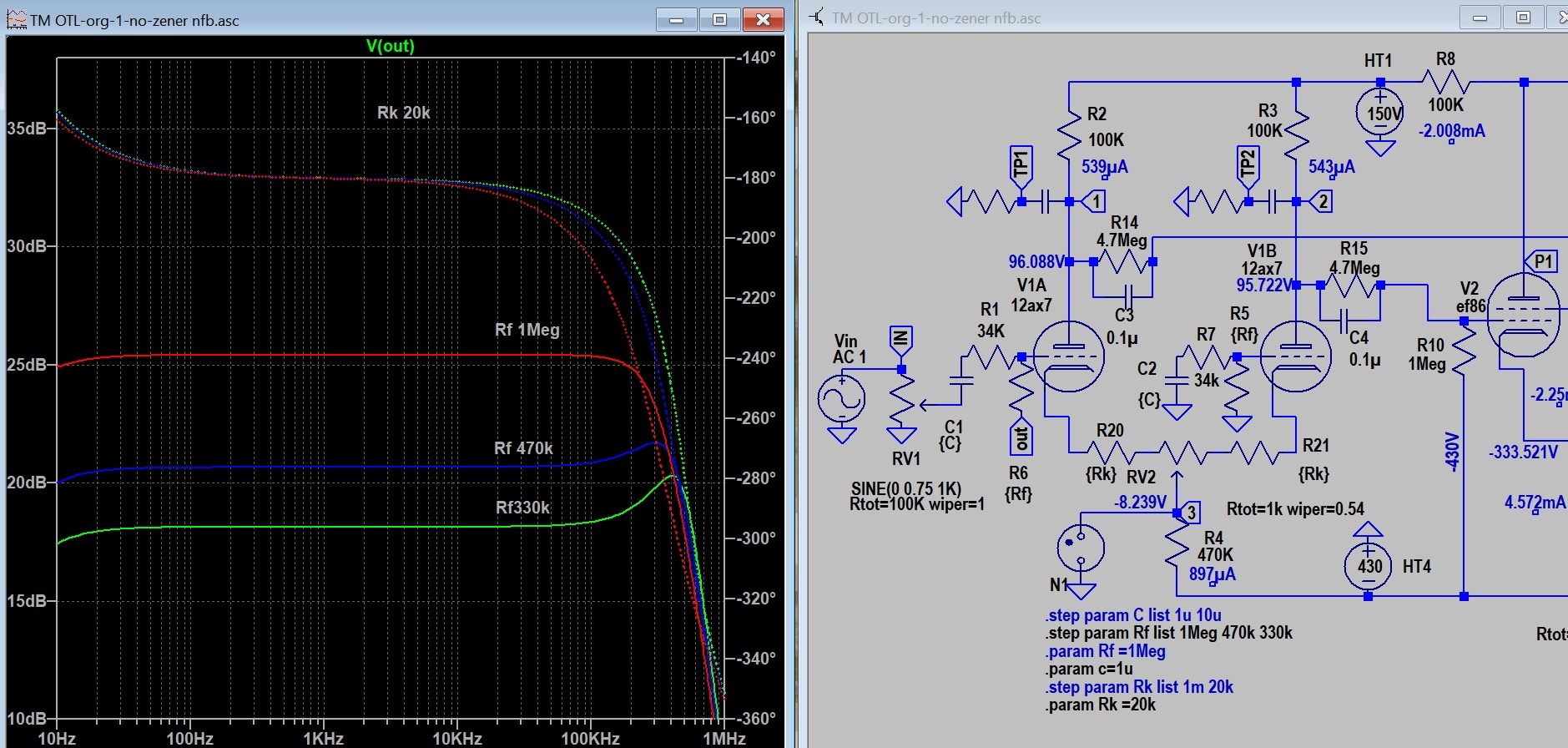Maximize the plot window

719,19
